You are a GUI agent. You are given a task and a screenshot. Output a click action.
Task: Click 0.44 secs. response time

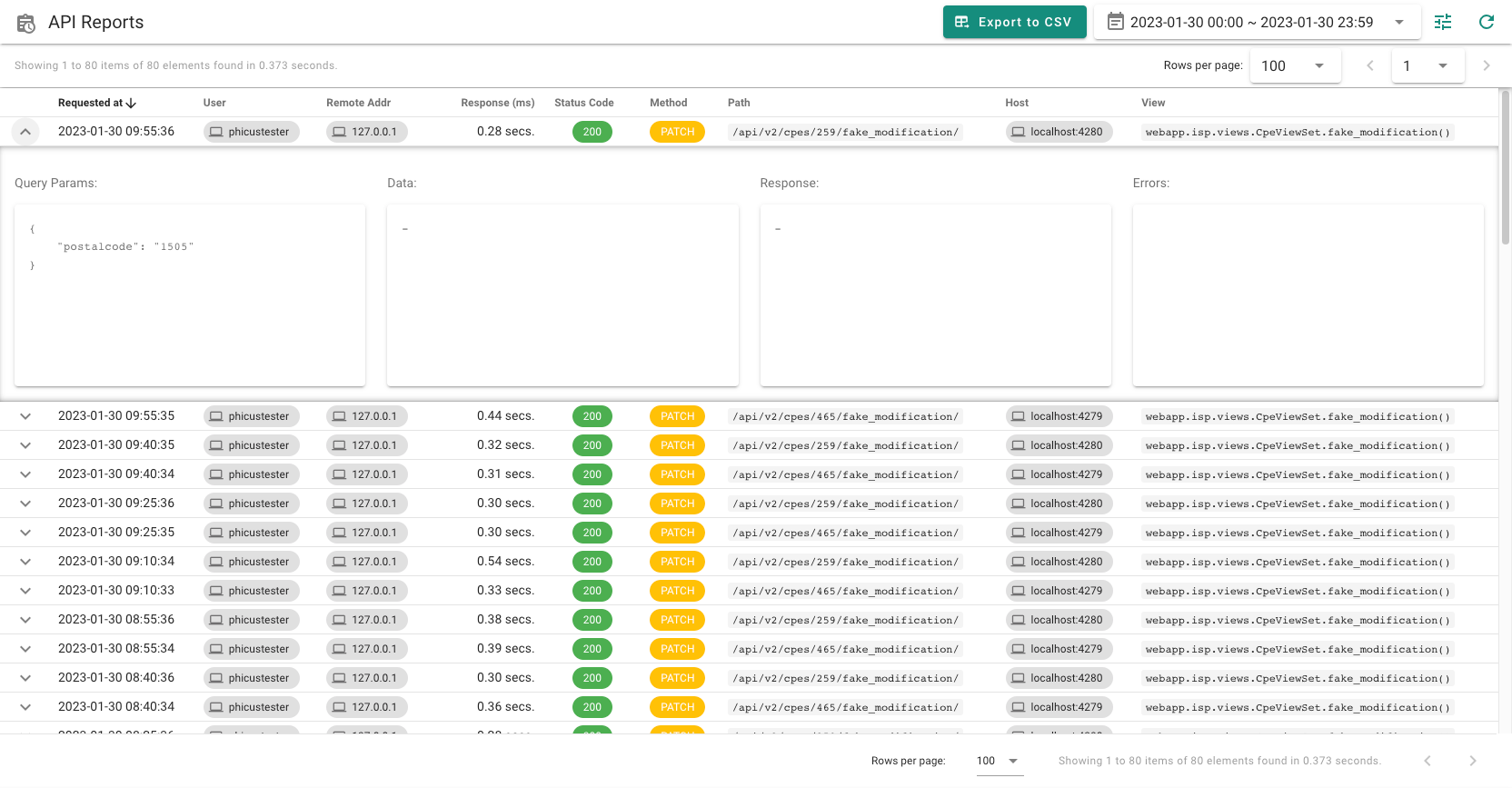pyautogui.click(x=505, y=416)
